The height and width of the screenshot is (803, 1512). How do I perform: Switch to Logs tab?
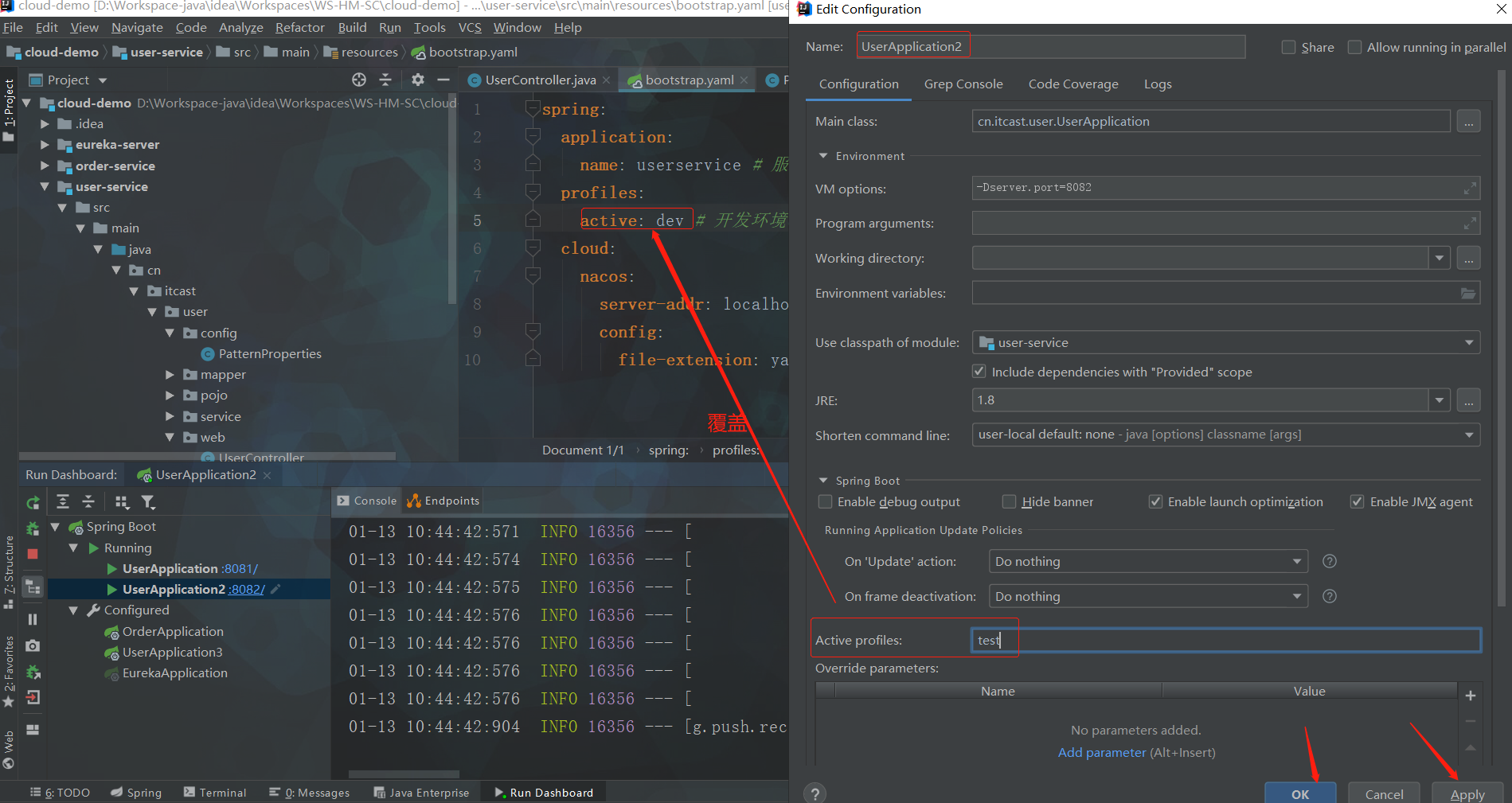point(1158,84)
